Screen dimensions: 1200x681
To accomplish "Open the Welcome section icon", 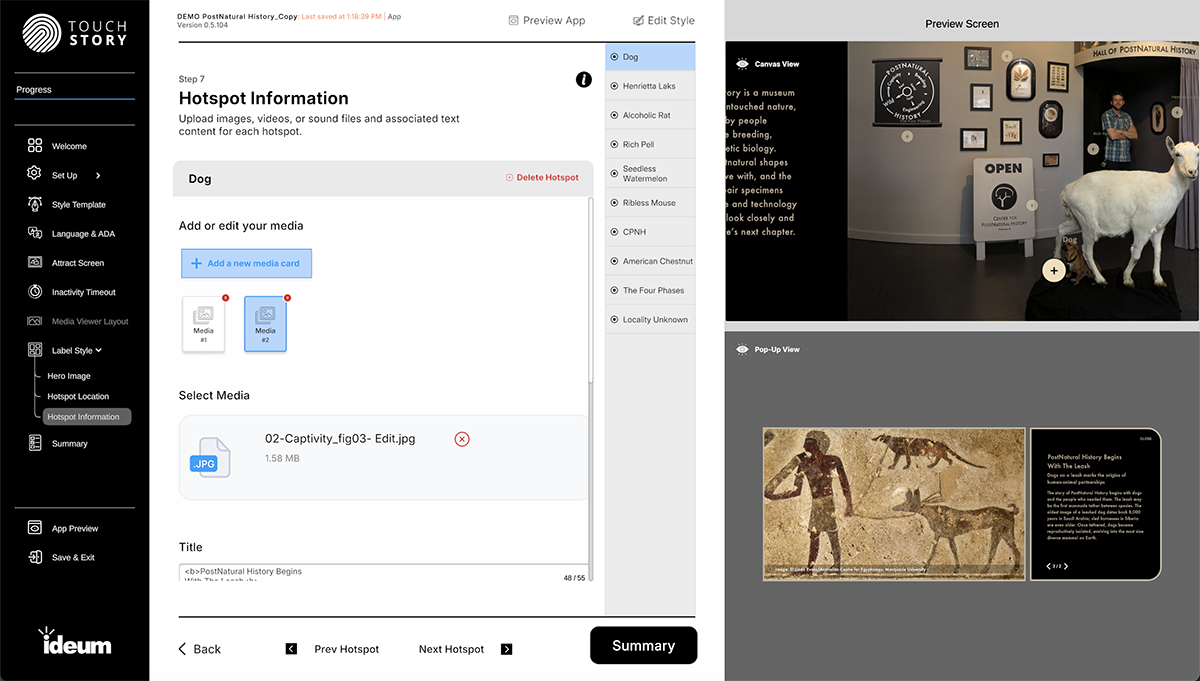I will click(33, 146).
